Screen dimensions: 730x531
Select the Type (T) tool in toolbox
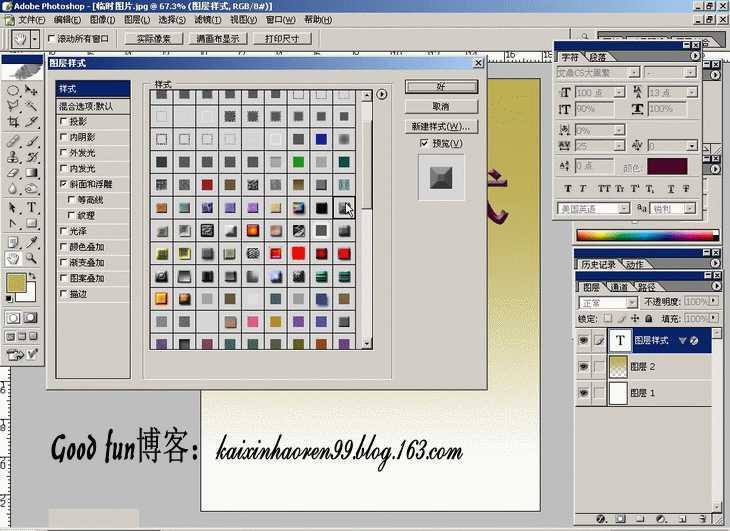pyautogui.click(x=32, y=206)
